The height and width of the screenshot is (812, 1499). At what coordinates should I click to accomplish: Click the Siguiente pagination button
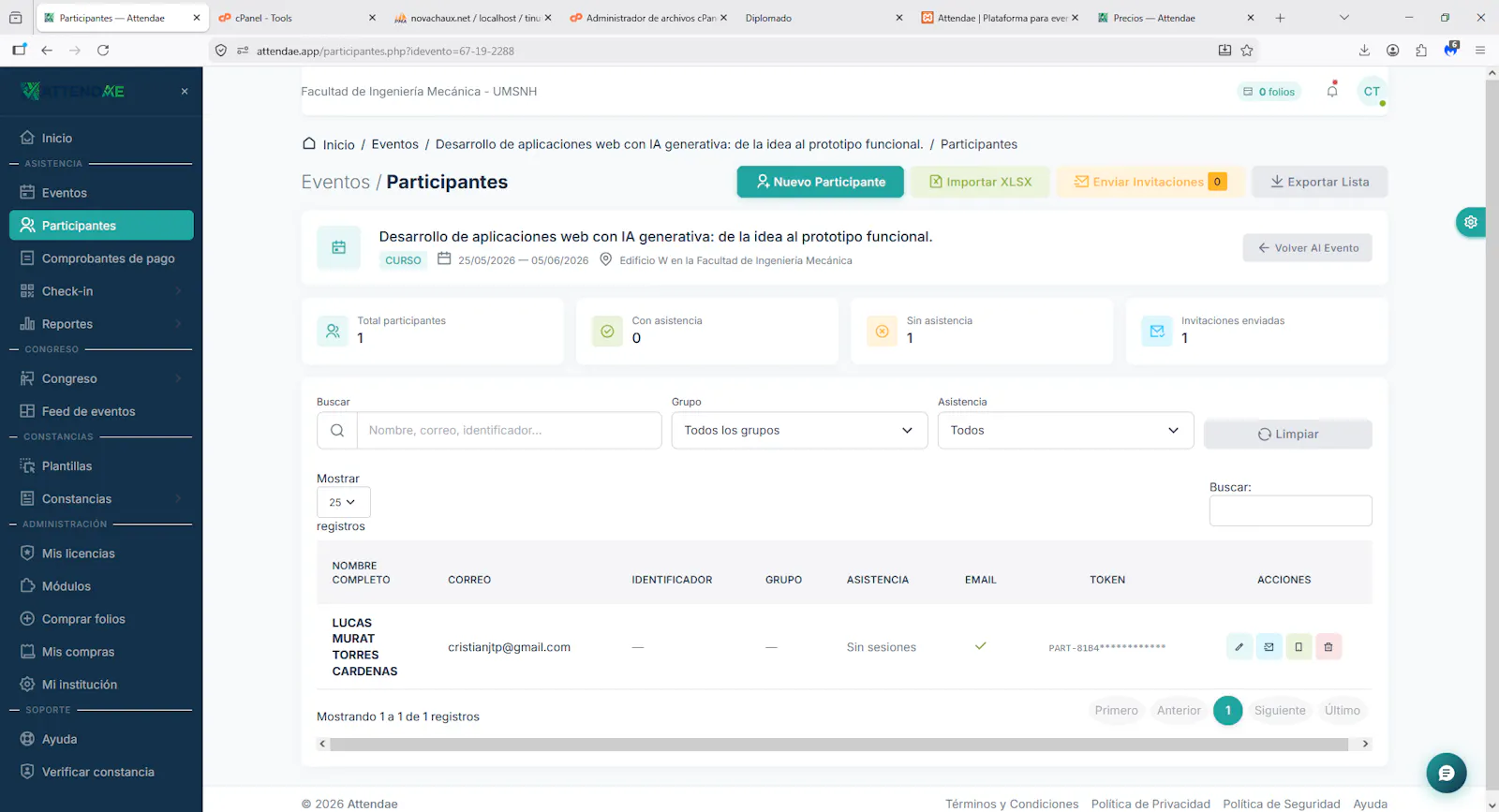click(x=1280, y=711)
